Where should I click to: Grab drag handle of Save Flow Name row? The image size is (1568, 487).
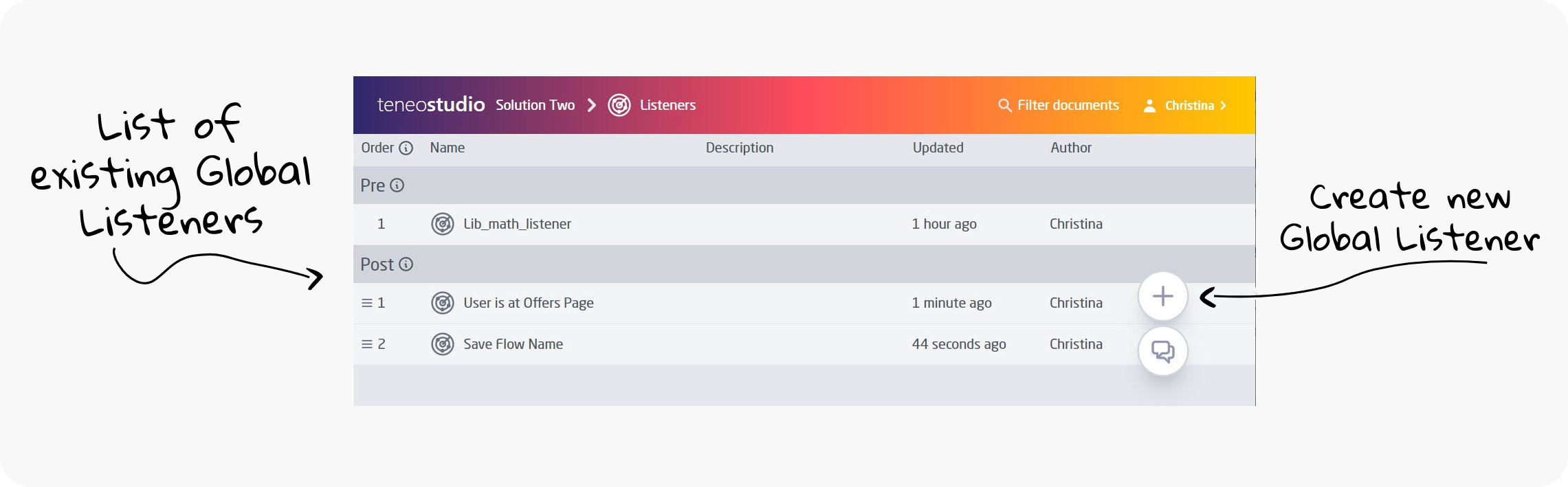(x=366, y=344)
